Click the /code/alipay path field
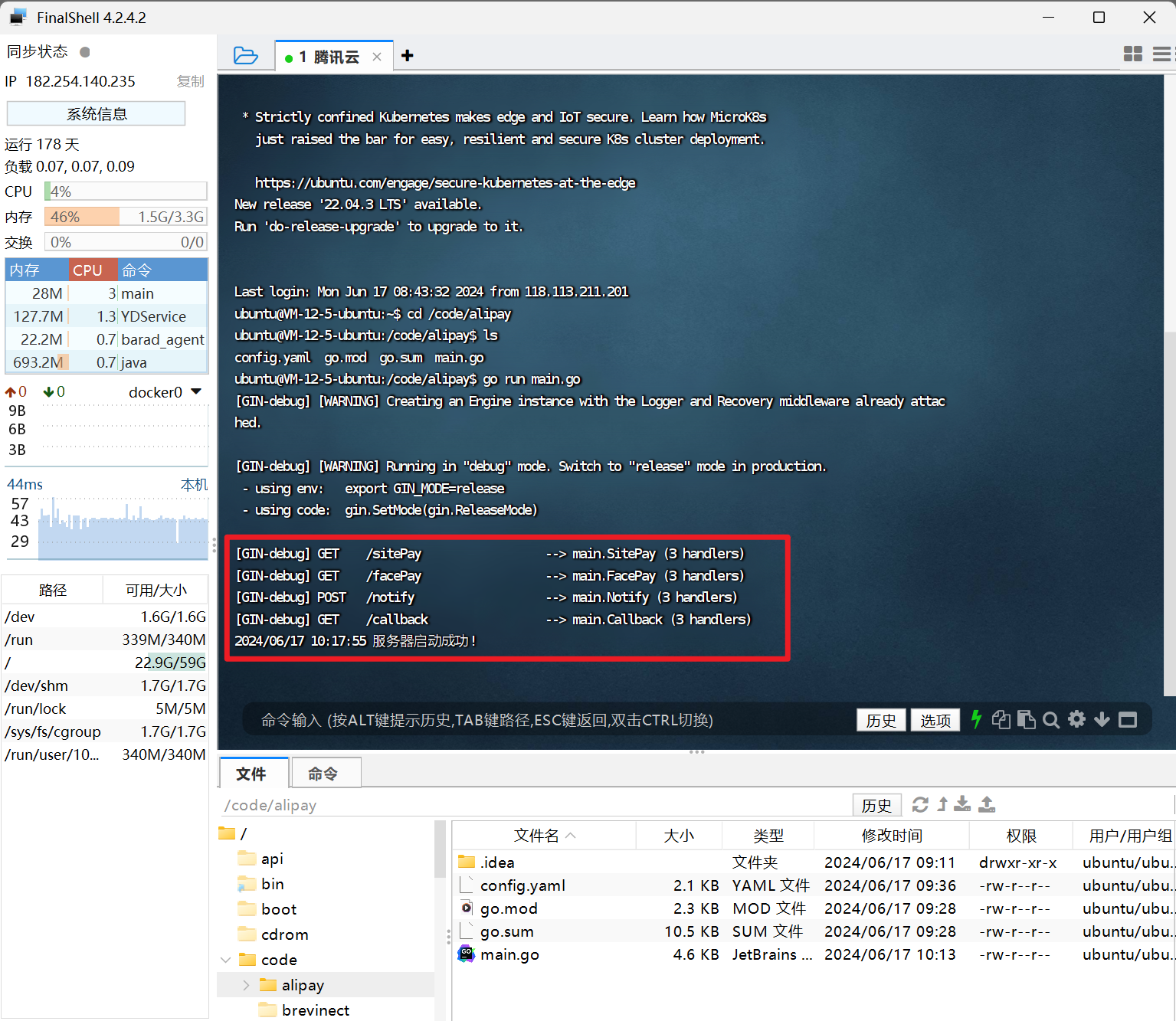This screenshot has height=1021, width=1176. [536, 805]
